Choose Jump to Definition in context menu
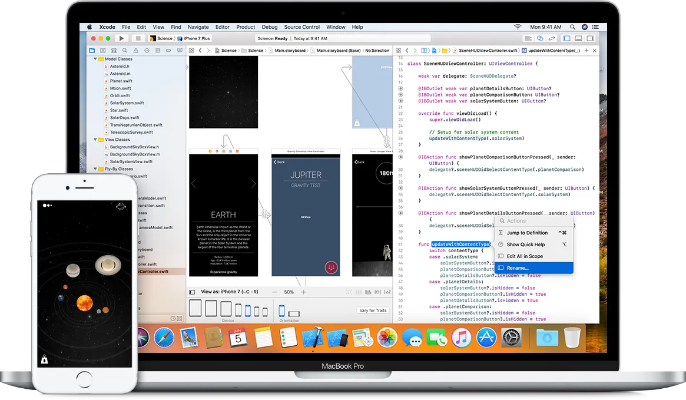 tap(528, 231)
